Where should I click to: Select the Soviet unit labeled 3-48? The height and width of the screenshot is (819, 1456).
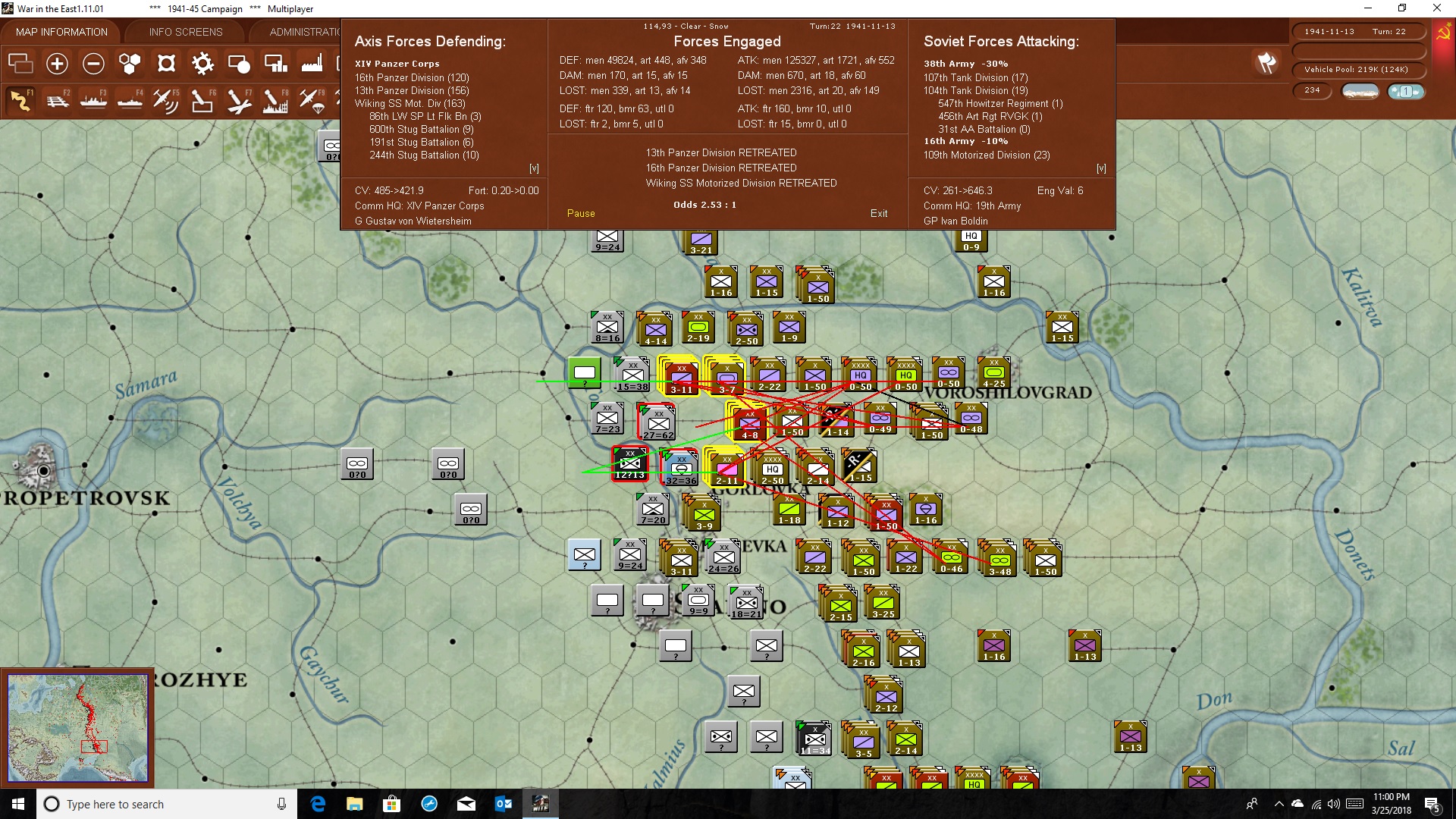pos(999,560)
